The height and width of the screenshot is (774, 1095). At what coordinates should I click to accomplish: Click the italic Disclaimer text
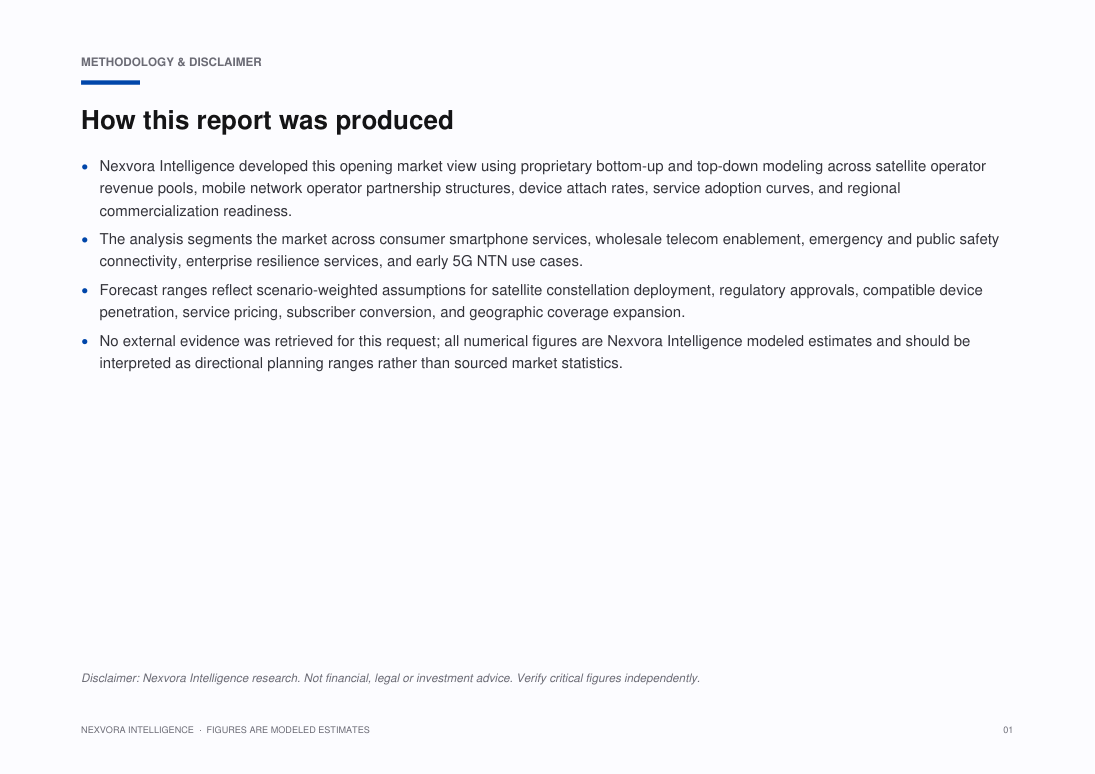pos(390,678)
